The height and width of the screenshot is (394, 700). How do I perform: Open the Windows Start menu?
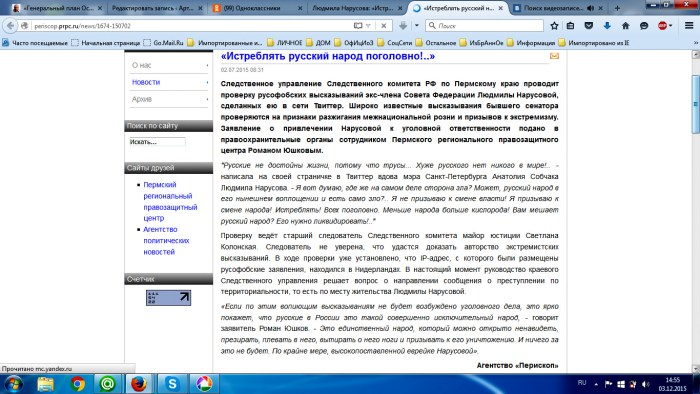click(12, 384)
